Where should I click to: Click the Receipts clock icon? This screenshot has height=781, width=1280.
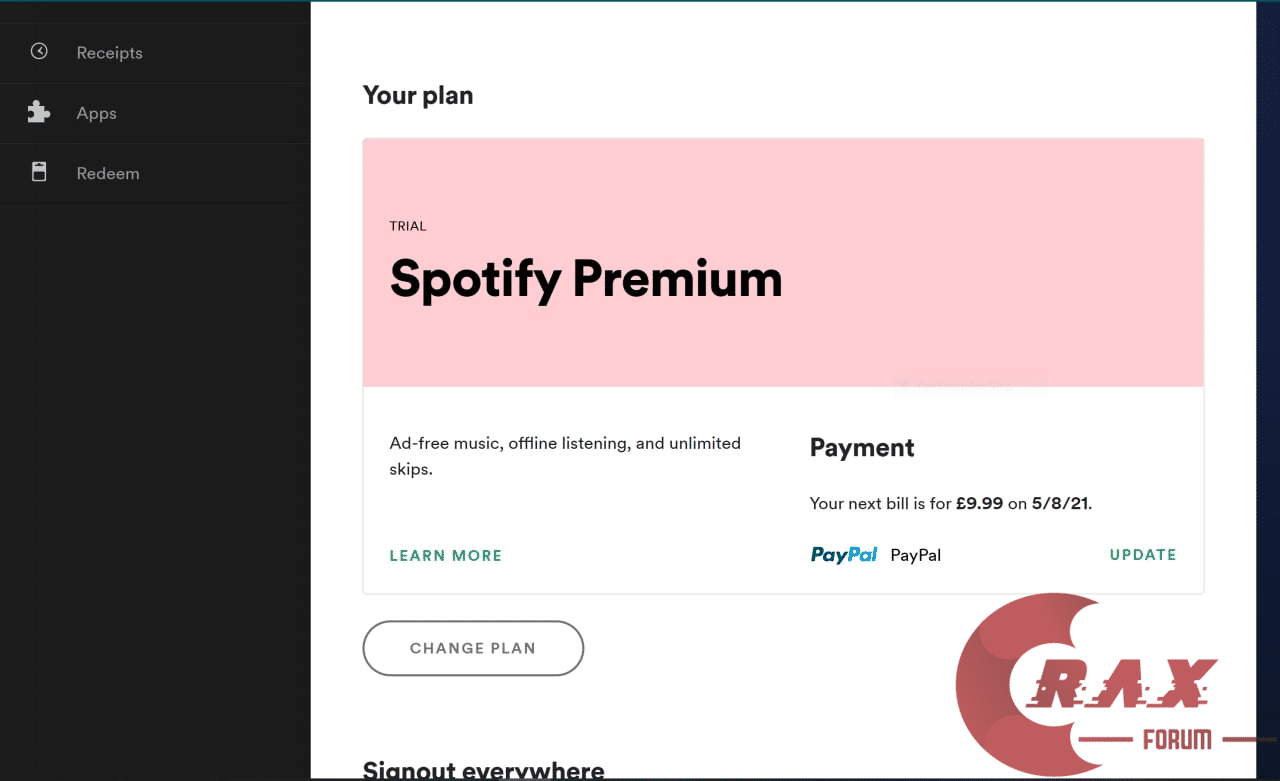[x=39, y=51]
